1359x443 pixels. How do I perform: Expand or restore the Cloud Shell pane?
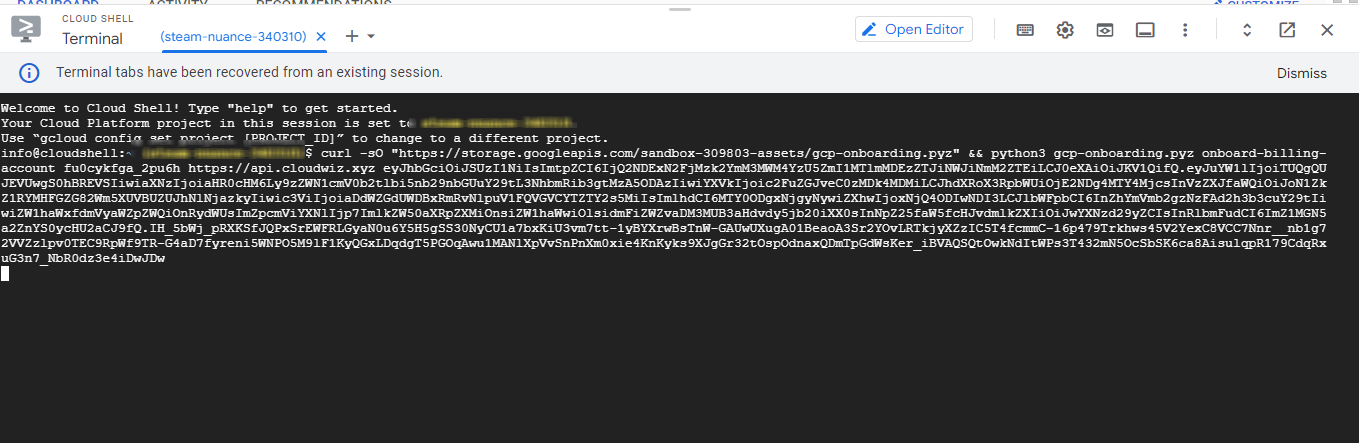point(1247,30)
